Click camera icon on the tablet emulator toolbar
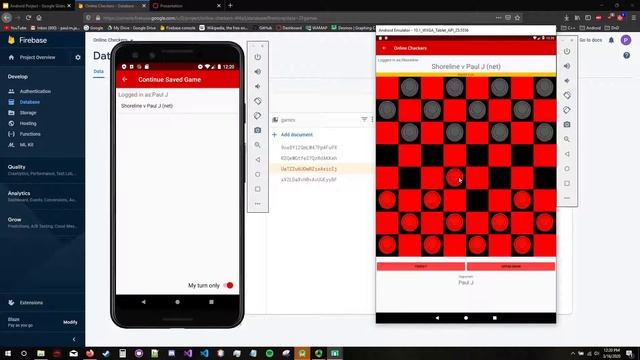 [x=567, y=124]
